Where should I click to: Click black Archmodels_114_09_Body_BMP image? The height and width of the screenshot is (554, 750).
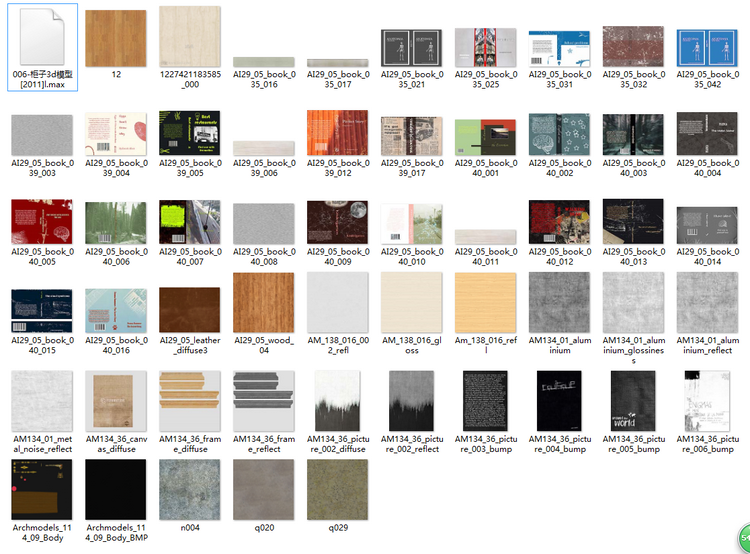(116, 489)
